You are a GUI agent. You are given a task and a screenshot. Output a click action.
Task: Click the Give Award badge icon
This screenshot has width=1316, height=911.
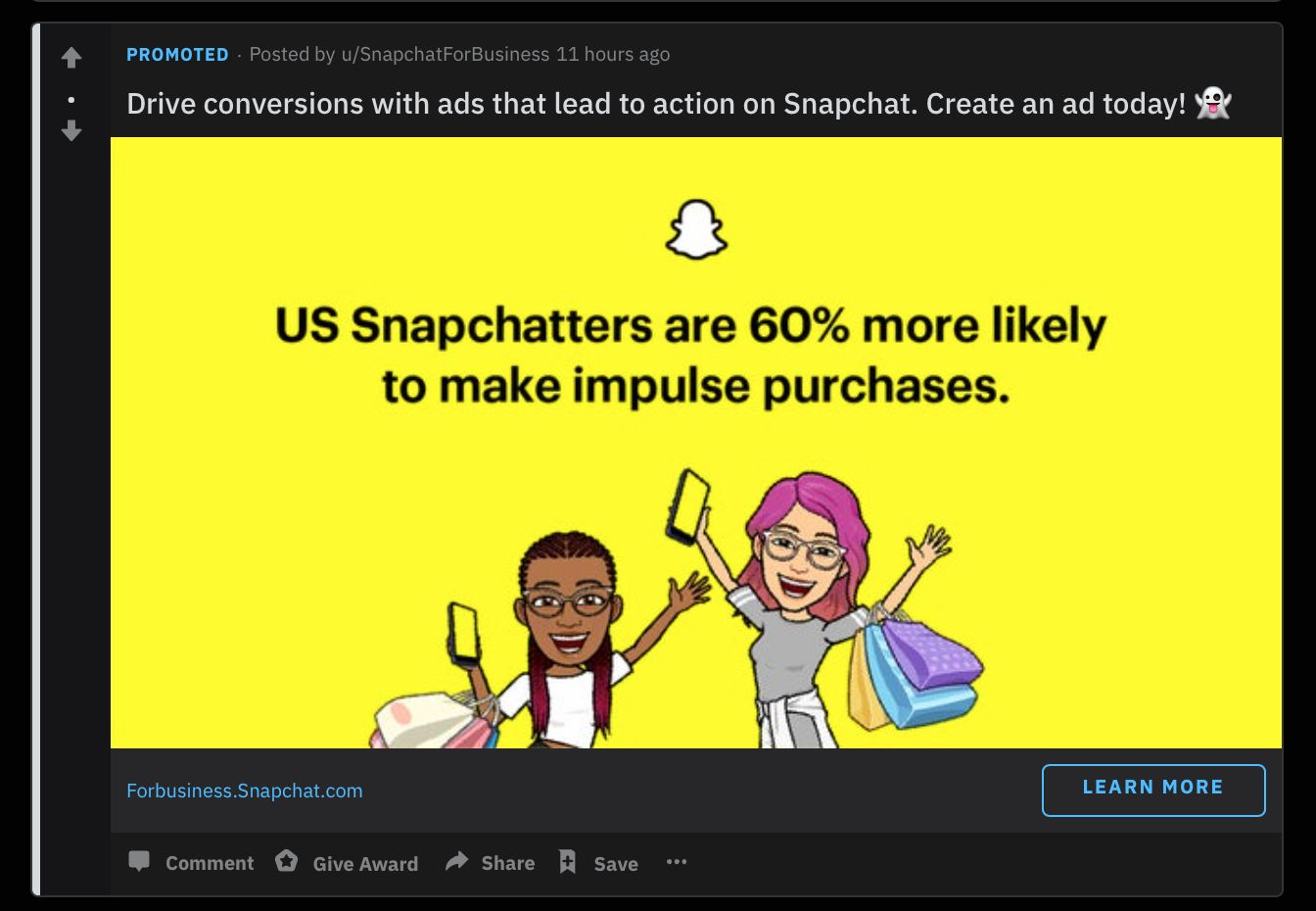tap(286, 861)
